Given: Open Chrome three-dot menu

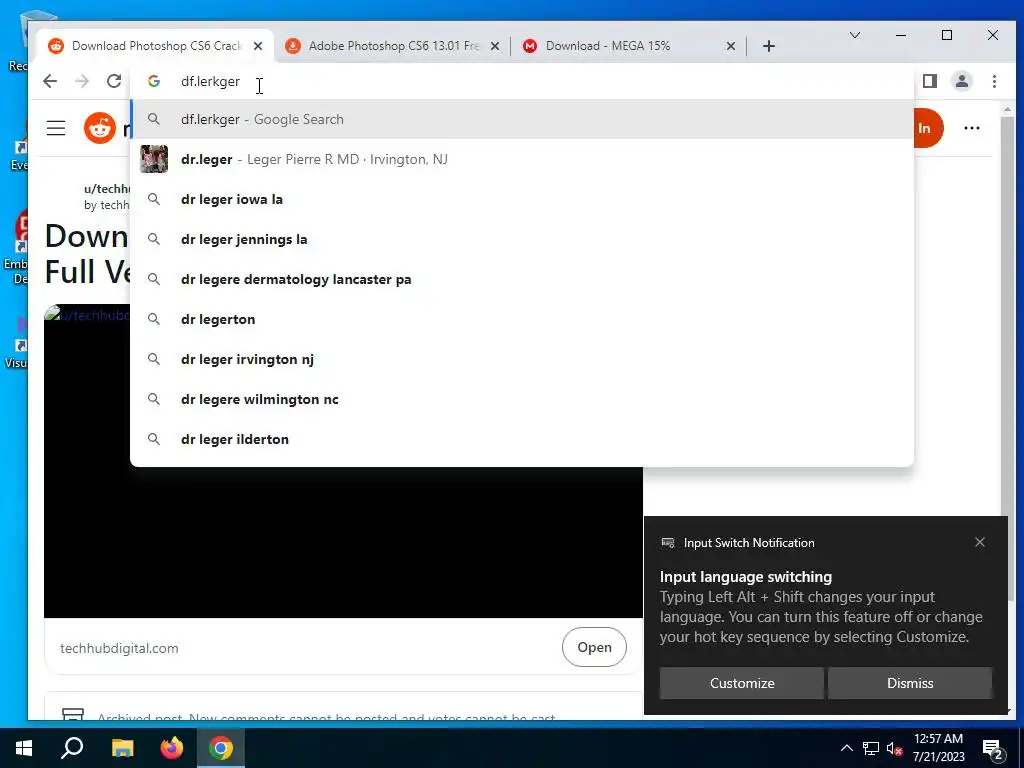Looking at the screenshot, I should (x=994, y=81).
